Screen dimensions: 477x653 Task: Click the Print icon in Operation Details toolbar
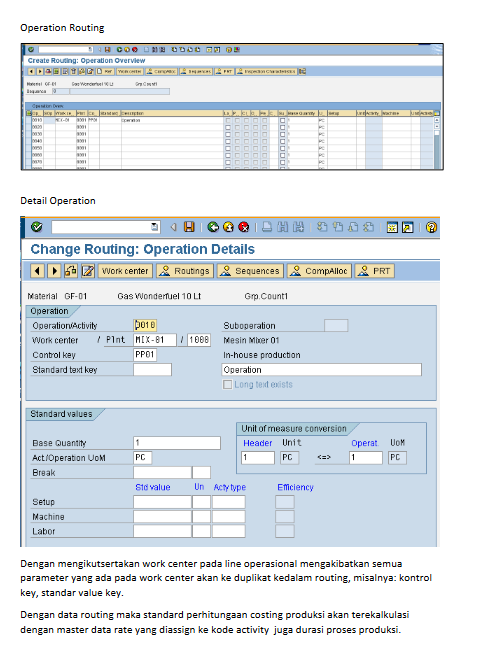[x=267, y=227]
